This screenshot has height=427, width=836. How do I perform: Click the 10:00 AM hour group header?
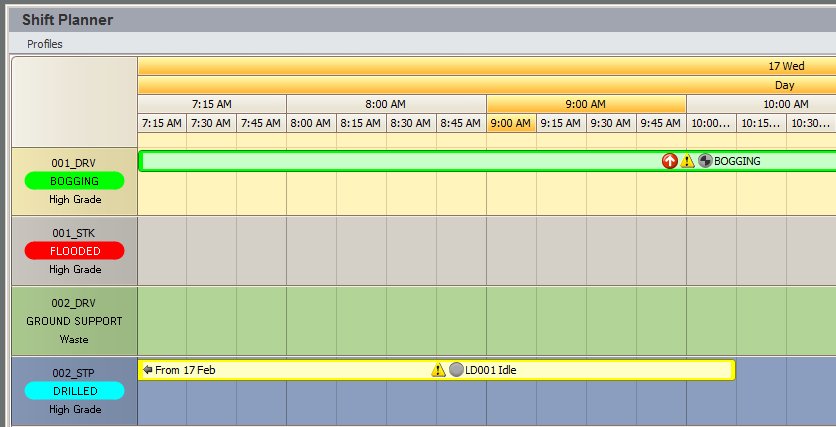pyautogui.click(x=761, y=104)
